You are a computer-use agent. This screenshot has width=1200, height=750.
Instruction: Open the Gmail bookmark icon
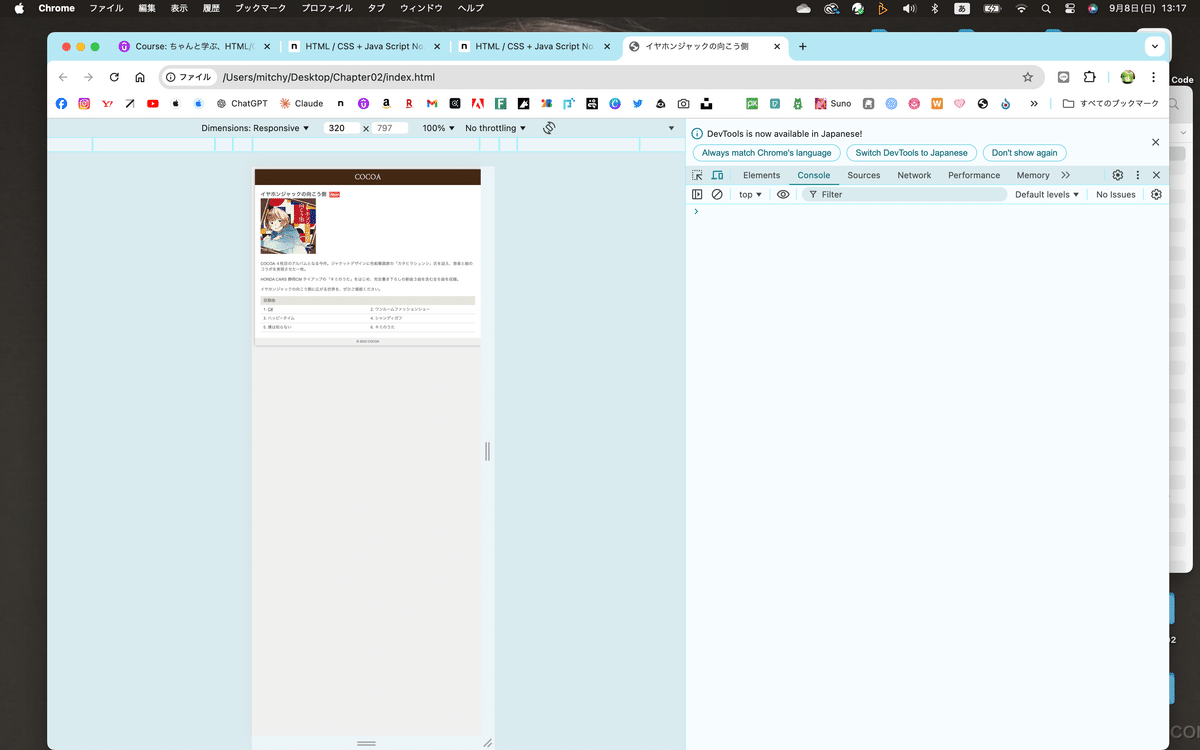[x=432, y=103]
